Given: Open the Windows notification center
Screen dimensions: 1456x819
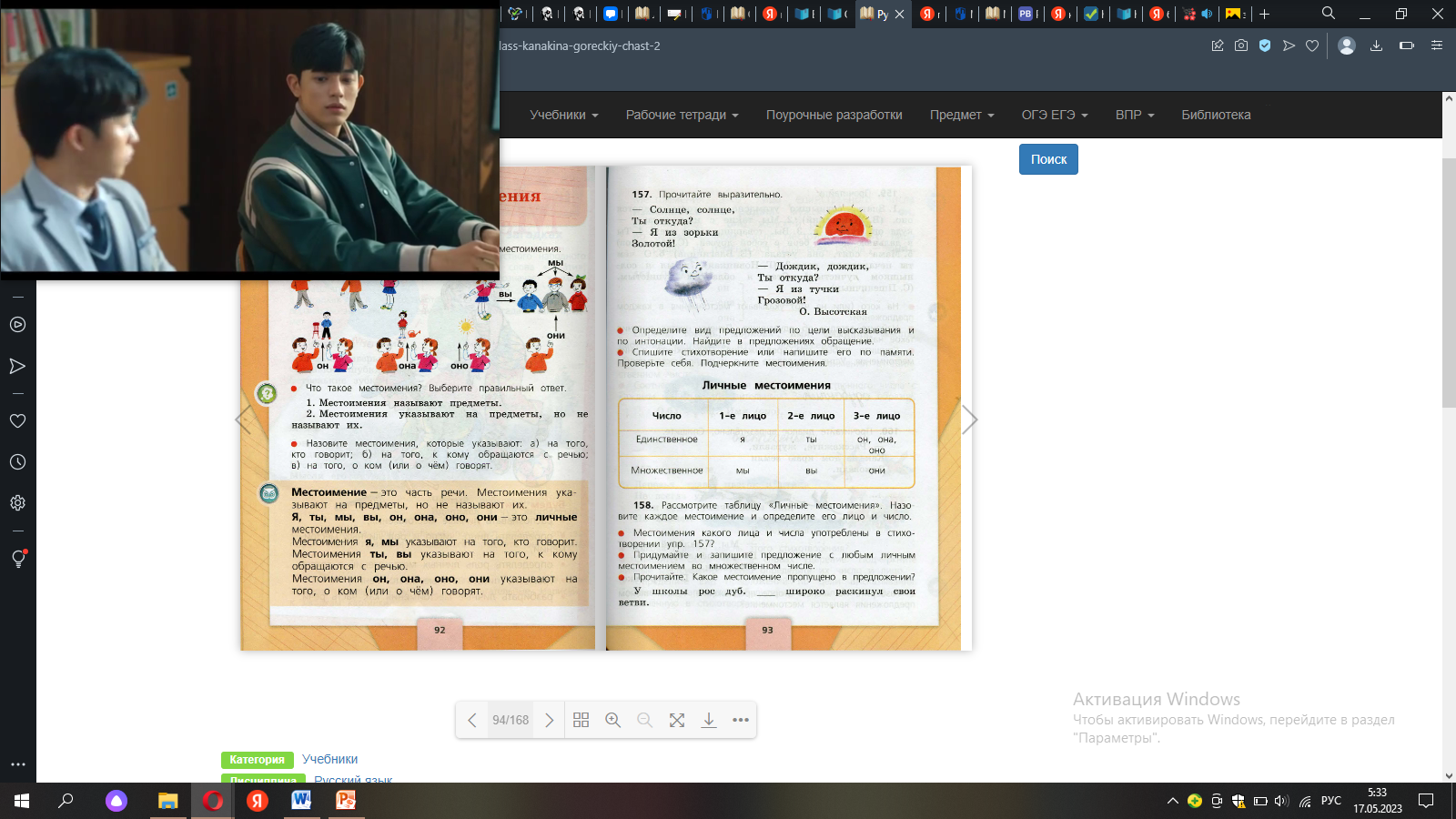Looking at the screenshot, I should [x=1426, y=801].
